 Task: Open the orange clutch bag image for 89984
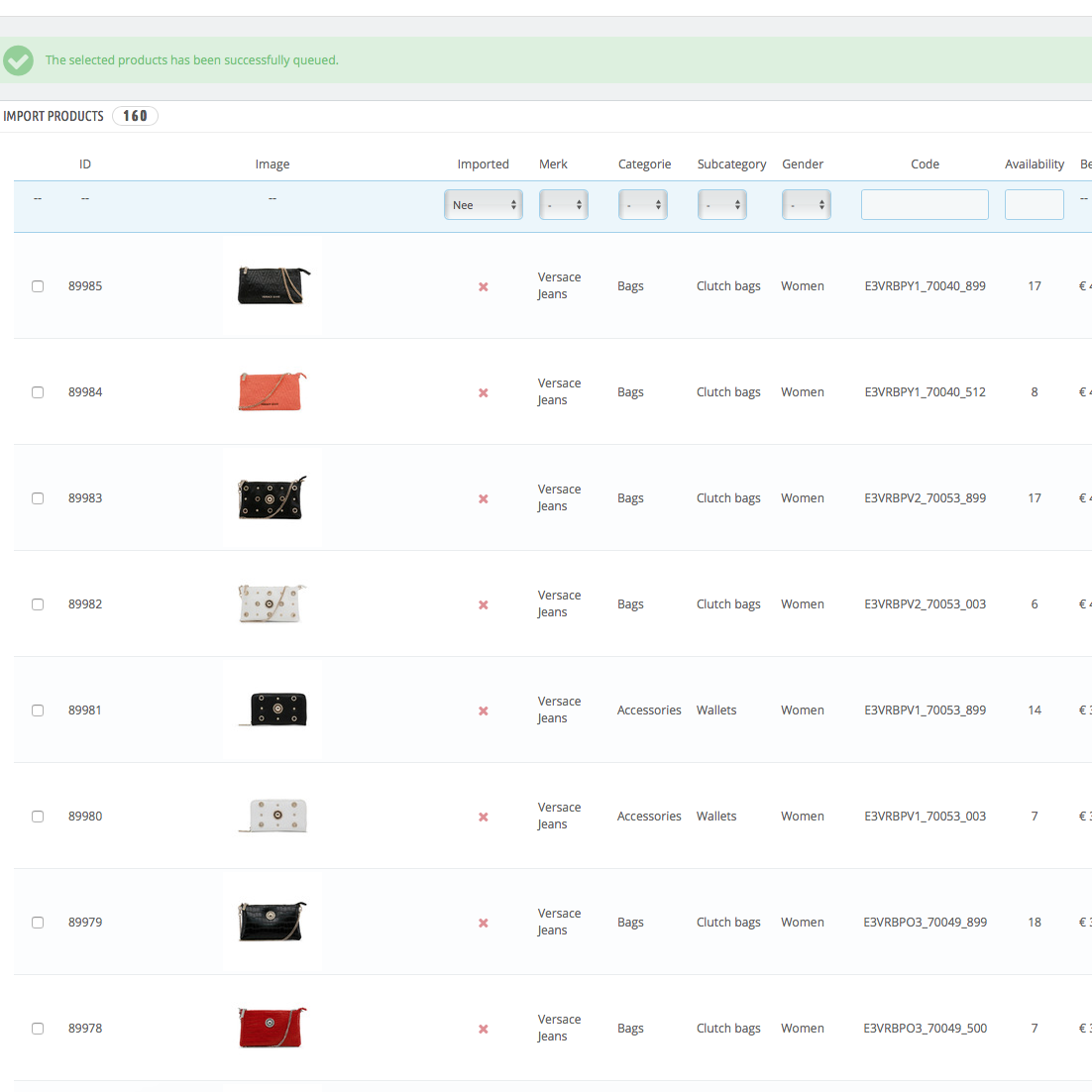point(273,391)
